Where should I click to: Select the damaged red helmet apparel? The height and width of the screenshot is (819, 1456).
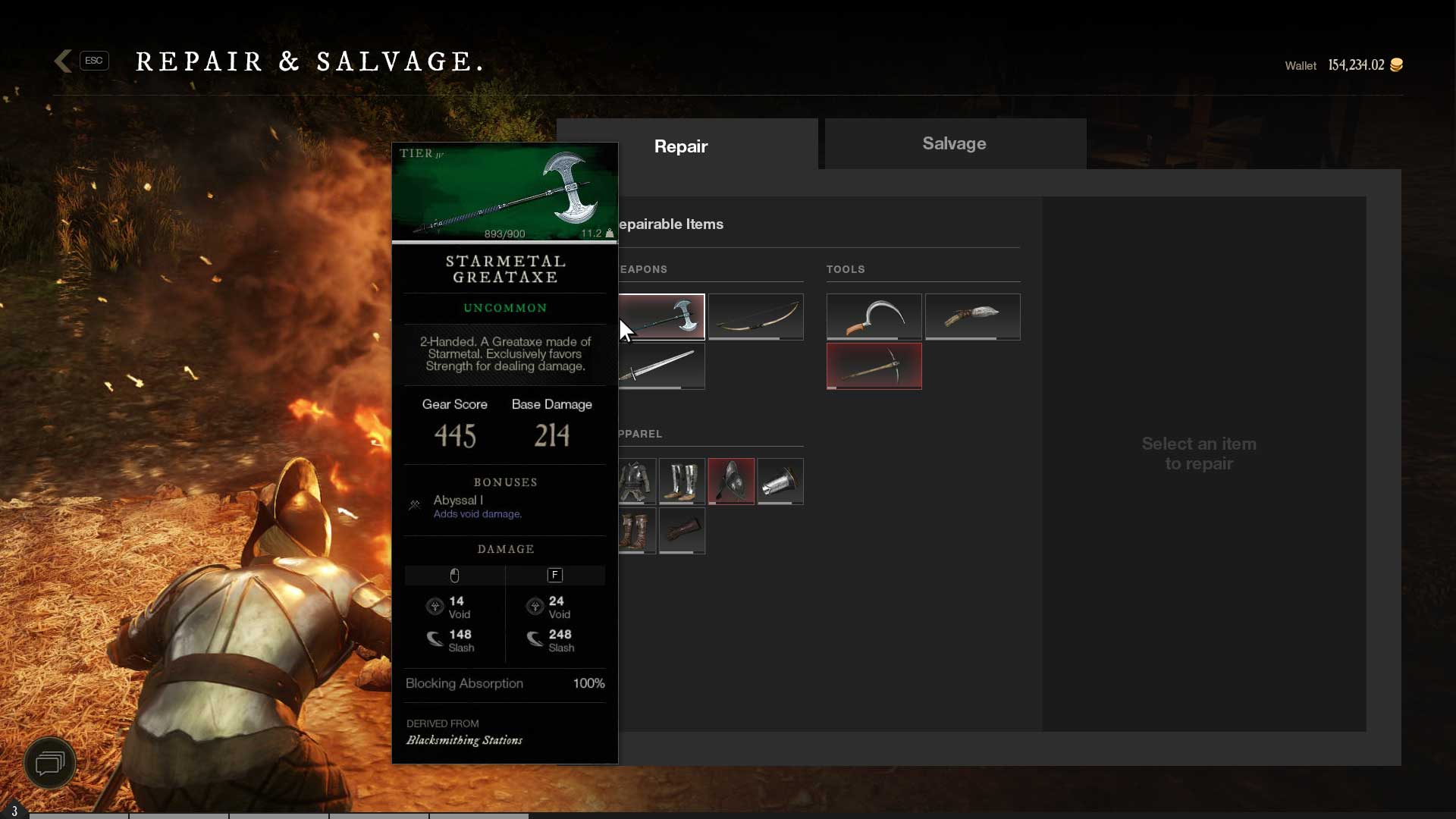click(x=731, y=481)
